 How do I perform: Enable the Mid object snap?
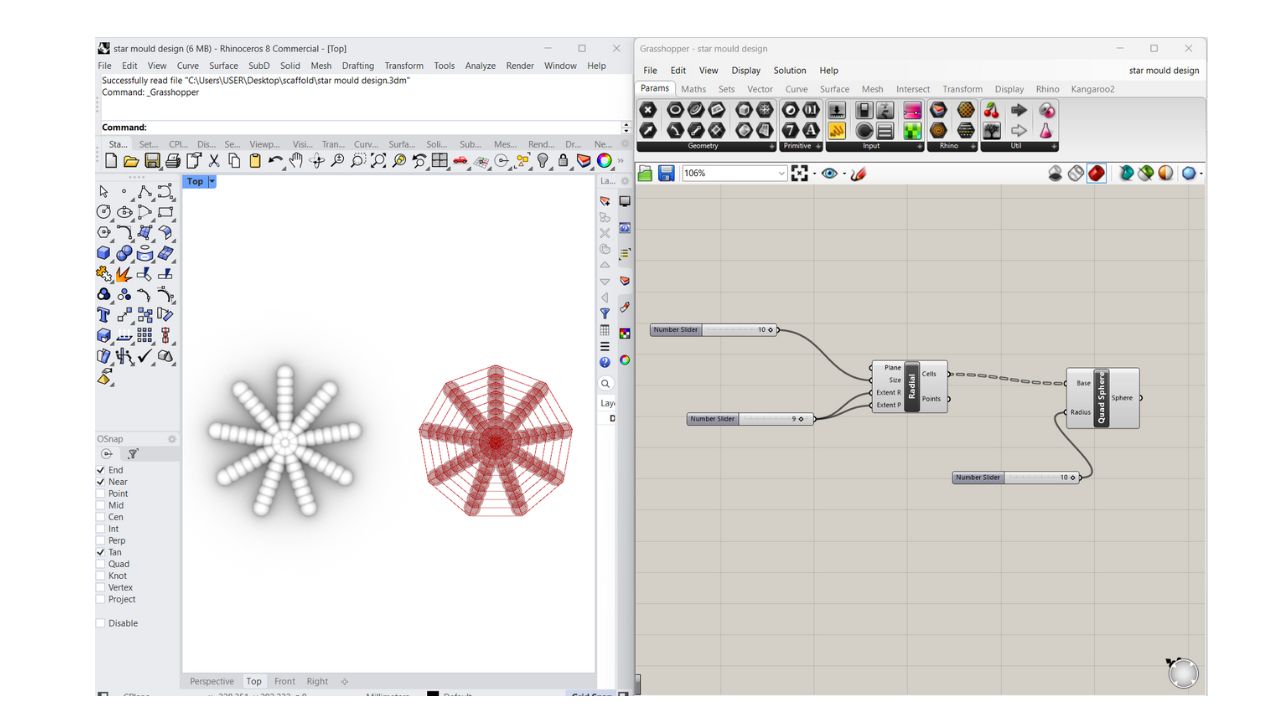101,506
